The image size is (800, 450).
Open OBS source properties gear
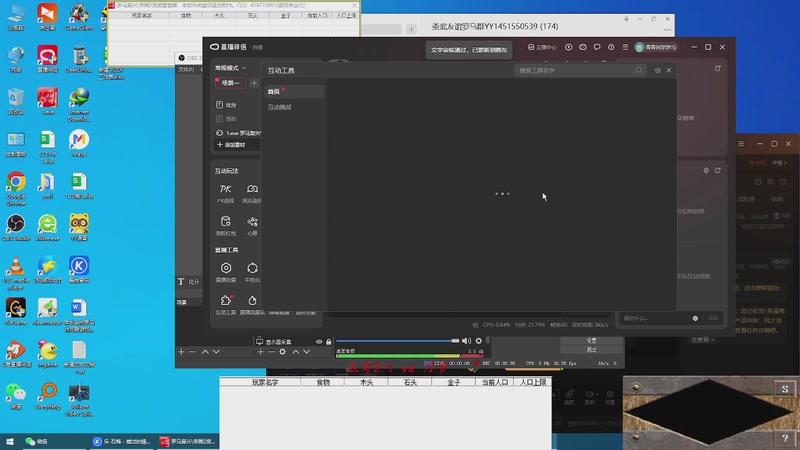pos(283,352)
